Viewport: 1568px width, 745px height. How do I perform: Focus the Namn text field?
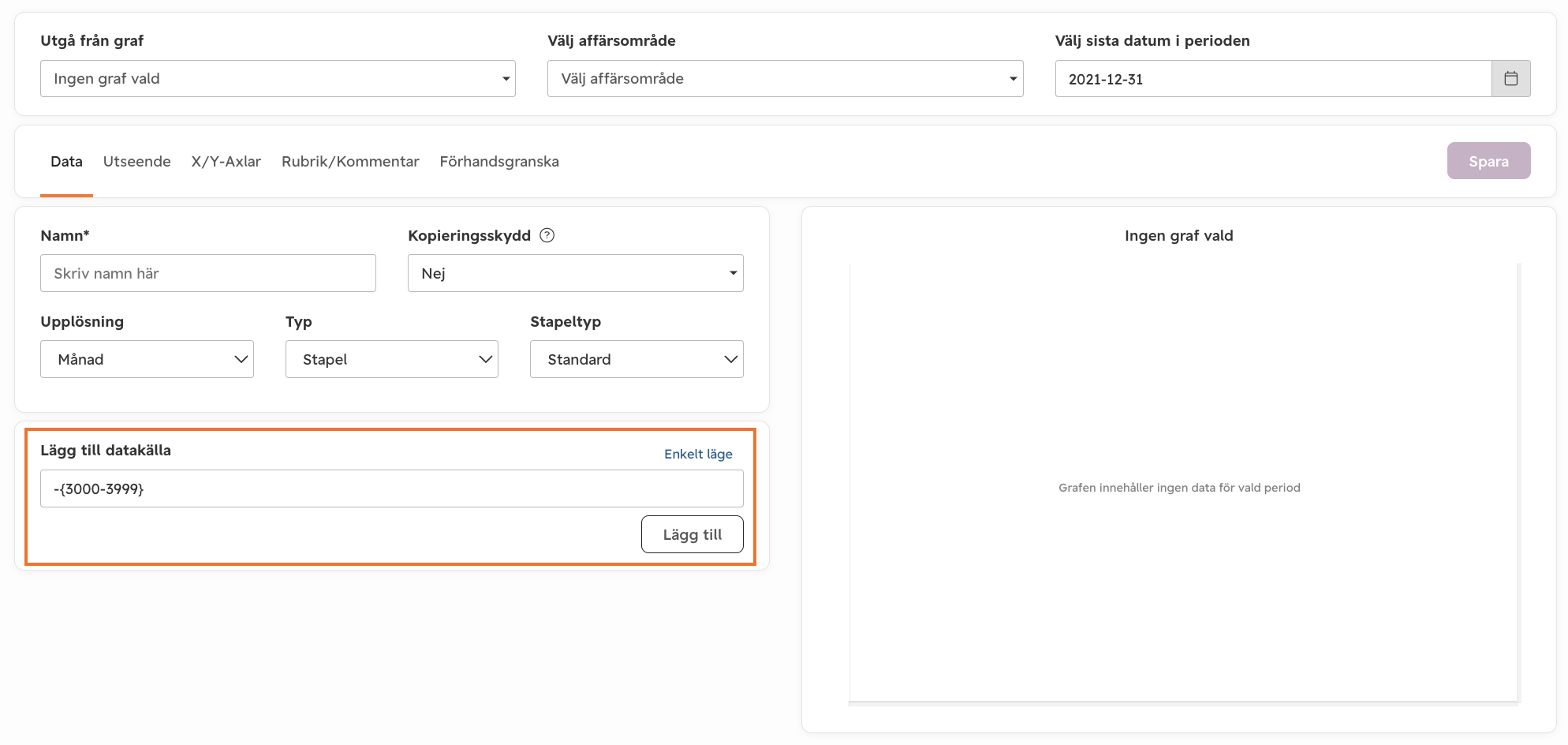click(x=207, y=273)
